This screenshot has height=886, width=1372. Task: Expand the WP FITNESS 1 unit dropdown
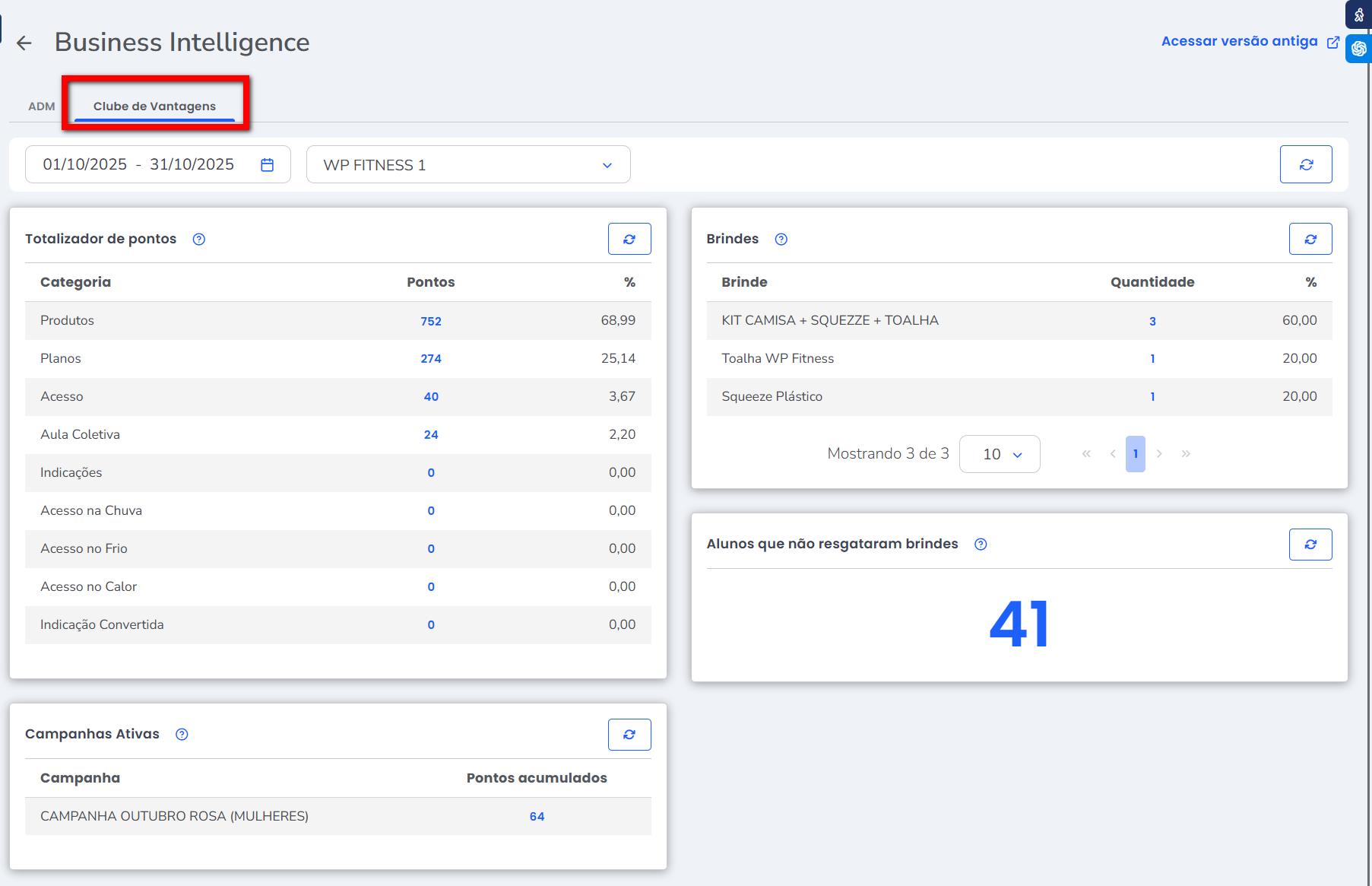pyautogui.click(x=467, y=165)
